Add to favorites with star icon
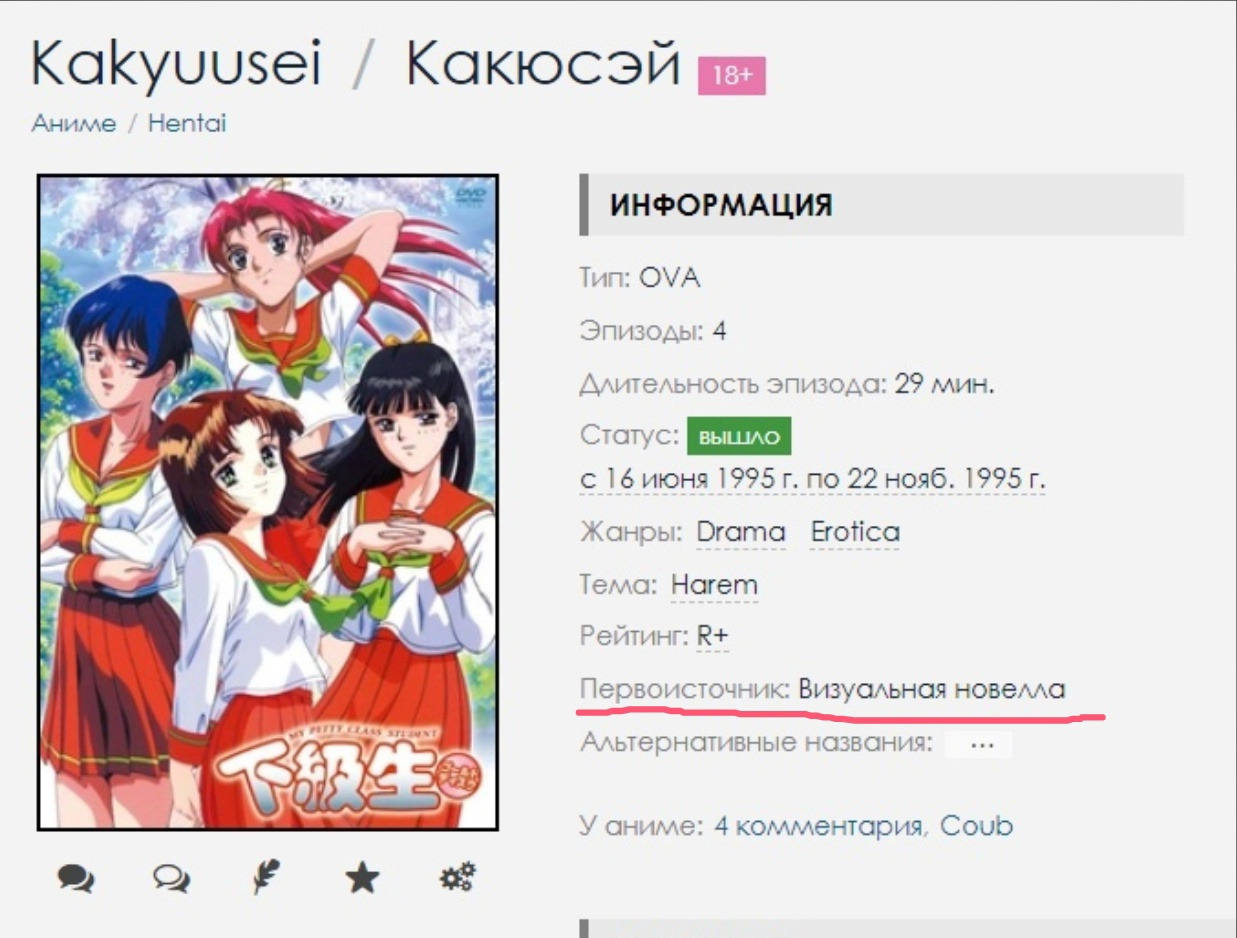The width and height of the screenshot is (1237, 938). click(x=362, y=879)
